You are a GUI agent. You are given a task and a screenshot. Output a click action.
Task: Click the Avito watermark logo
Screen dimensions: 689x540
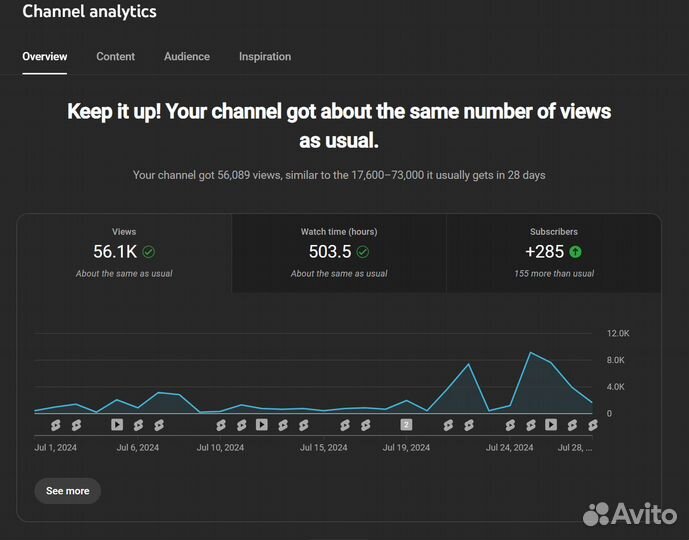pos(630,514)
